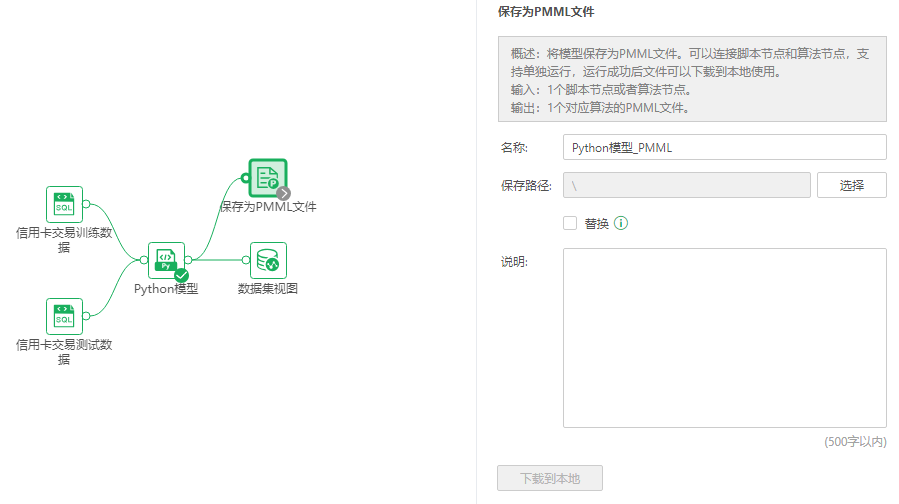Click the 下载到本地 button
This screenshot has width=899, height=504.
549,478
